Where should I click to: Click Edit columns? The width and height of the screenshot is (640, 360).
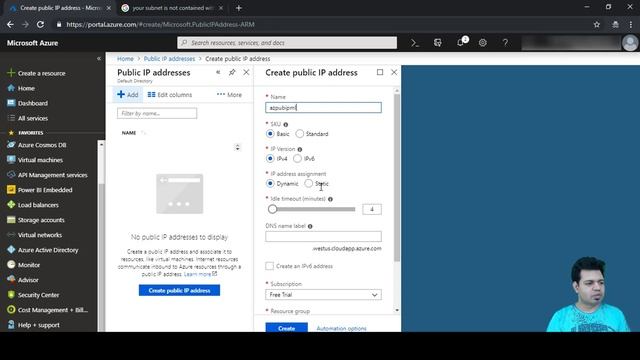point(170,95)
